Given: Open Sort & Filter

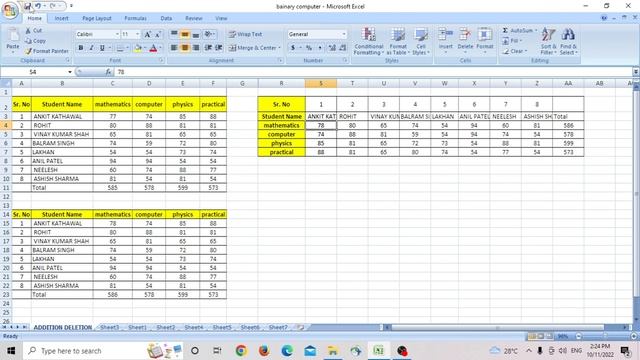Looking at the screenshot, I should [x=548, y=41].
